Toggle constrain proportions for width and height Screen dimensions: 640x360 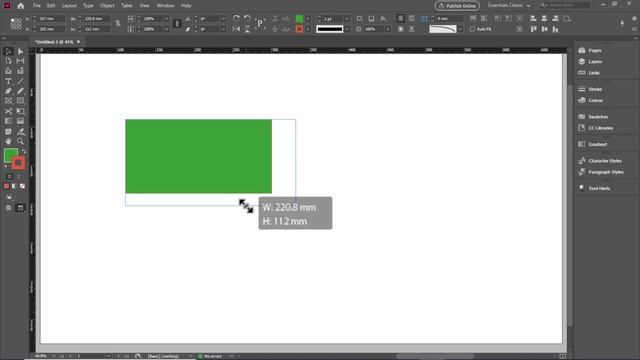tap(118, 24)
